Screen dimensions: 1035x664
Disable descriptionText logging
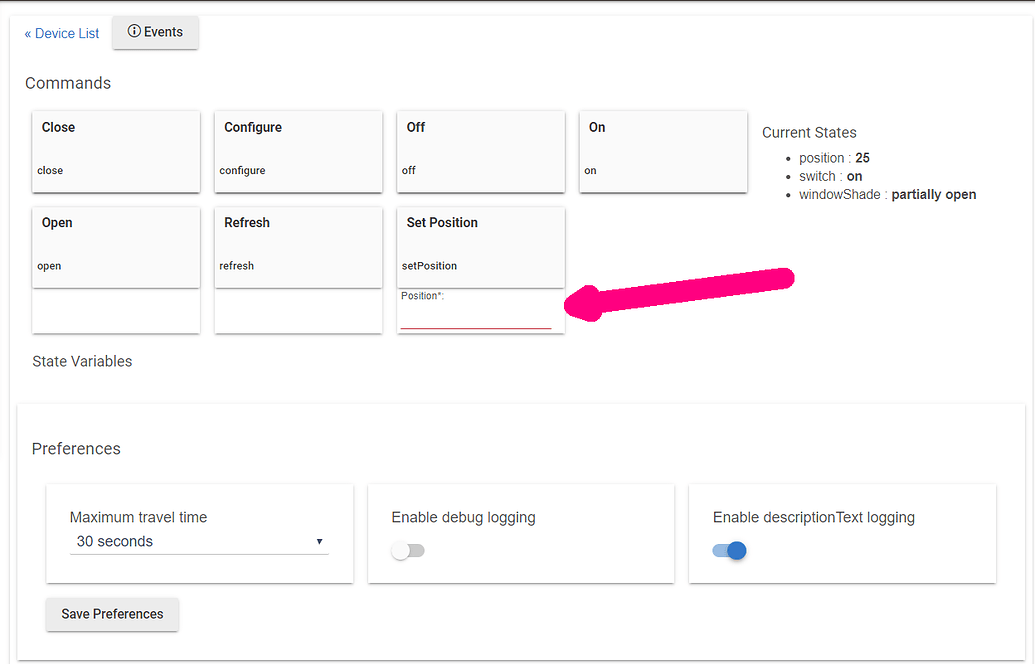[x=729, y=550]
